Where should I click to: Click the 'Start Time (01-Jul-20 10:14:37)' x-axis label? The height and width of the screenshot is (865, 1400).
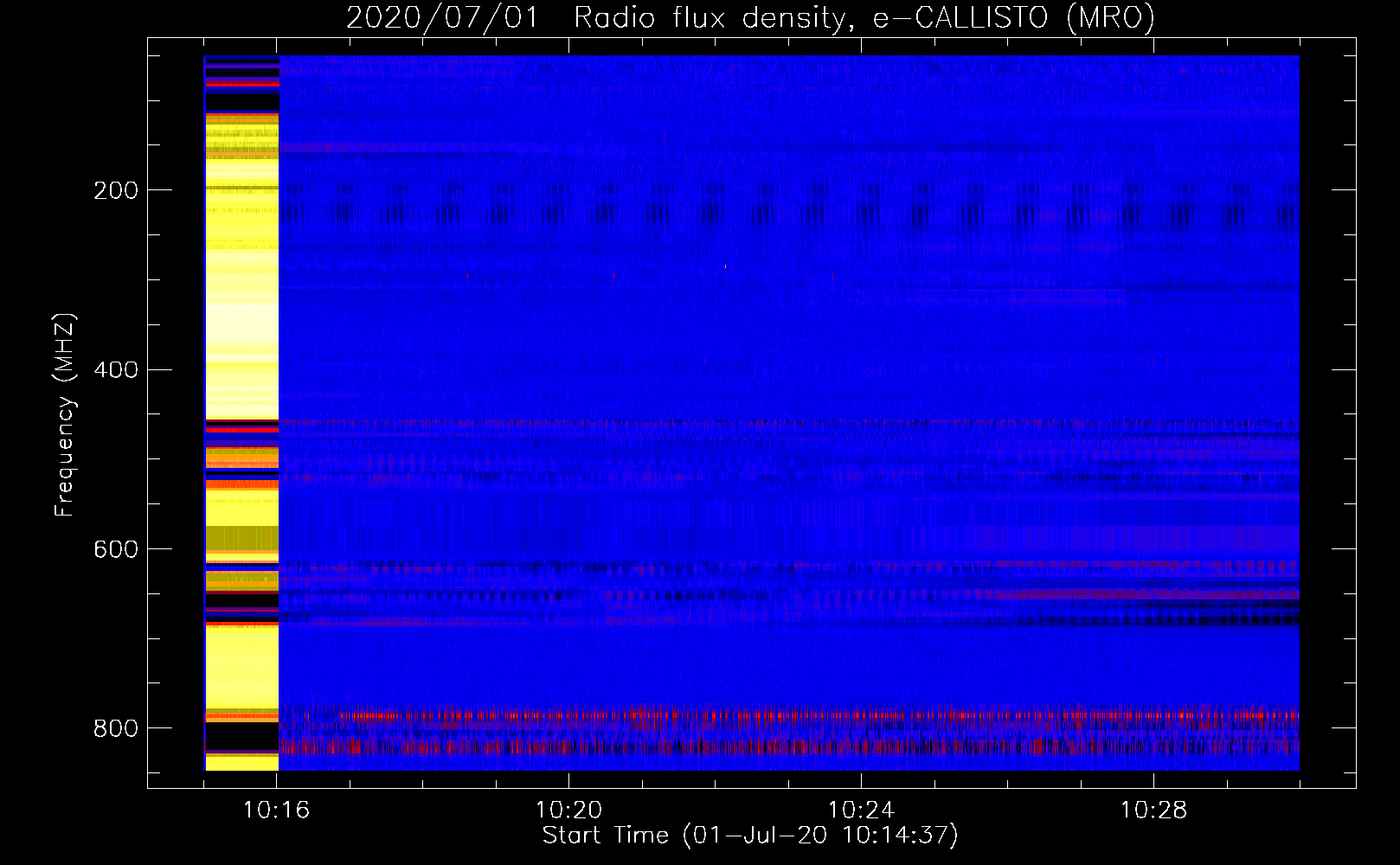(750, 836)
